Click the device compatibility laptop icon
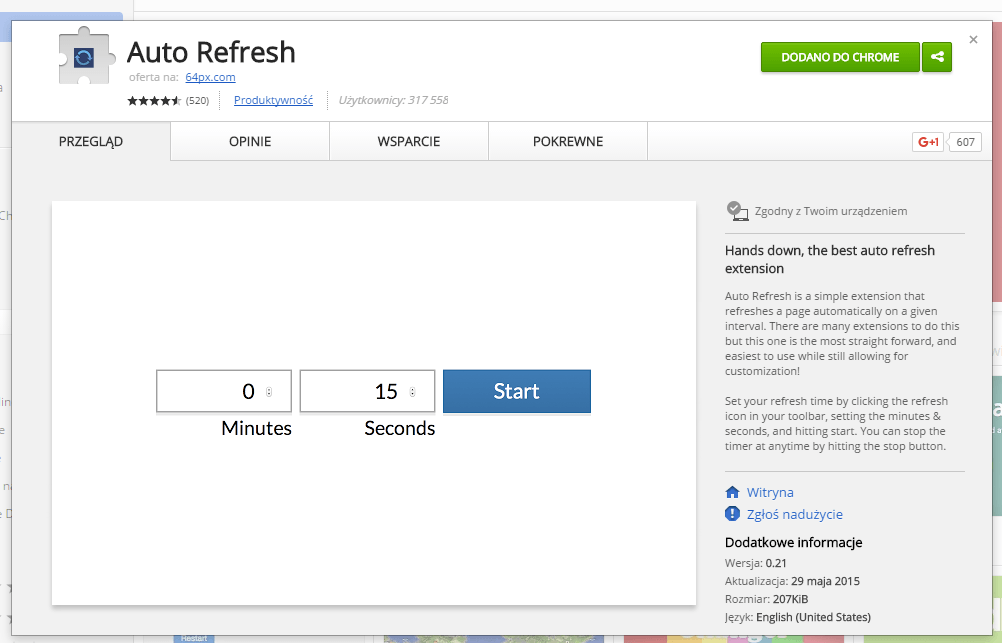Image resolution: width=1002 pixels, height=643 pixels. coord(736,210)
